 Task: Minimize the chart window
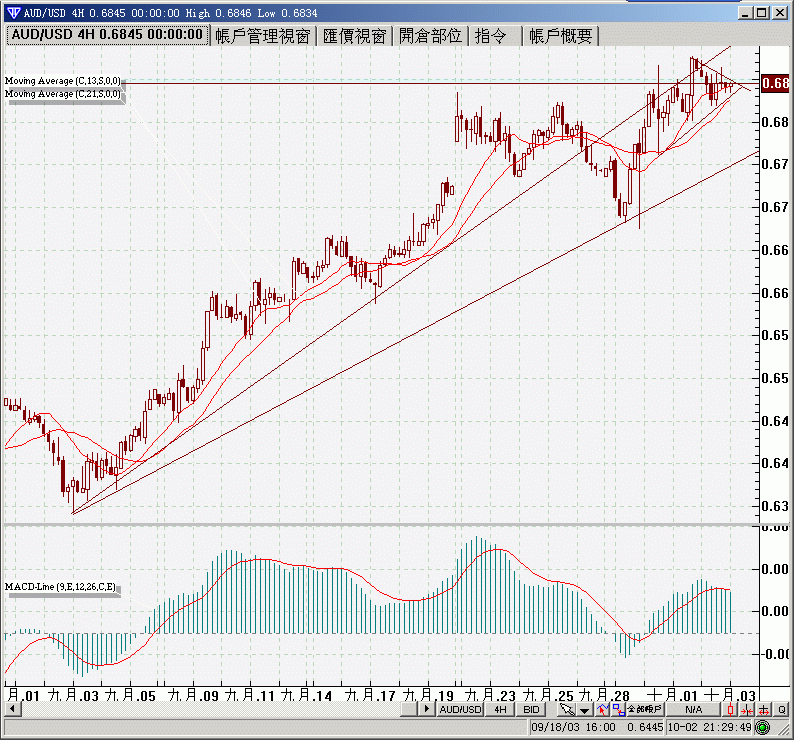tap(744, 13)
